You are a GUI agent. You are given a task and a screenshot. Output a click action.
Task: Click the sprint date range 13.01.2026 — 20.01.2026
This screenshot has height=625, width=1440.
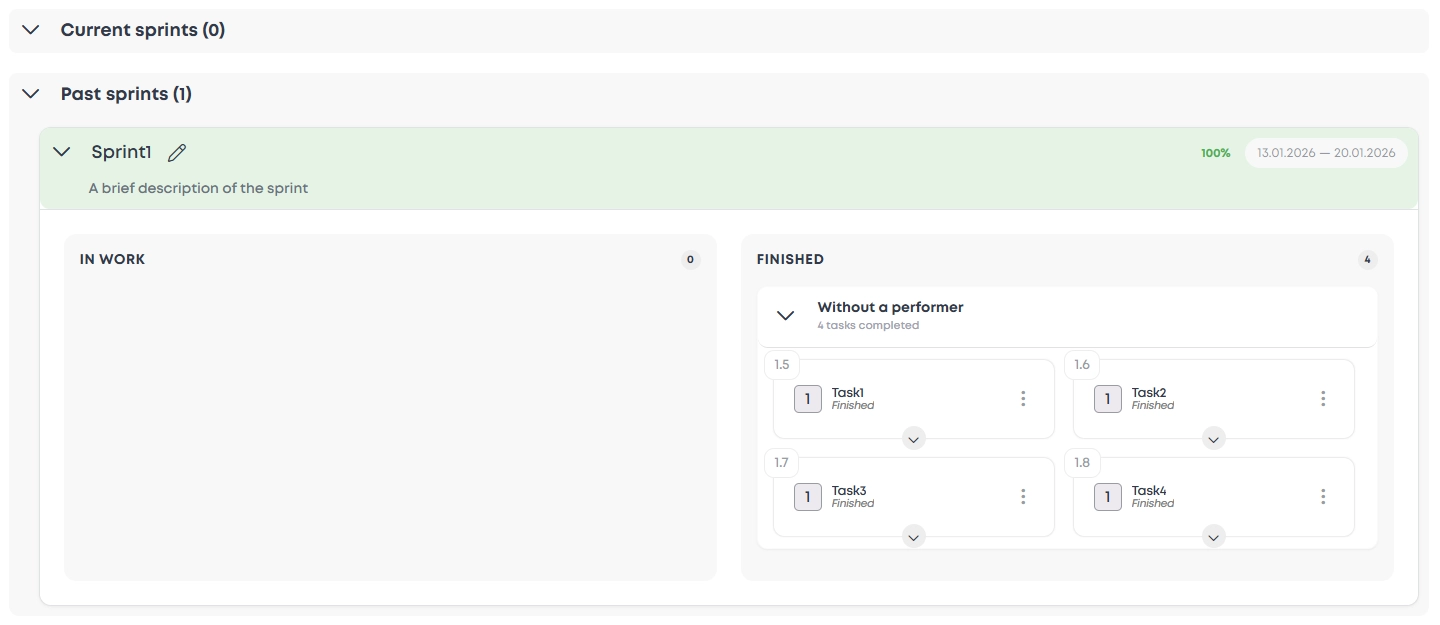(1326, 153)
